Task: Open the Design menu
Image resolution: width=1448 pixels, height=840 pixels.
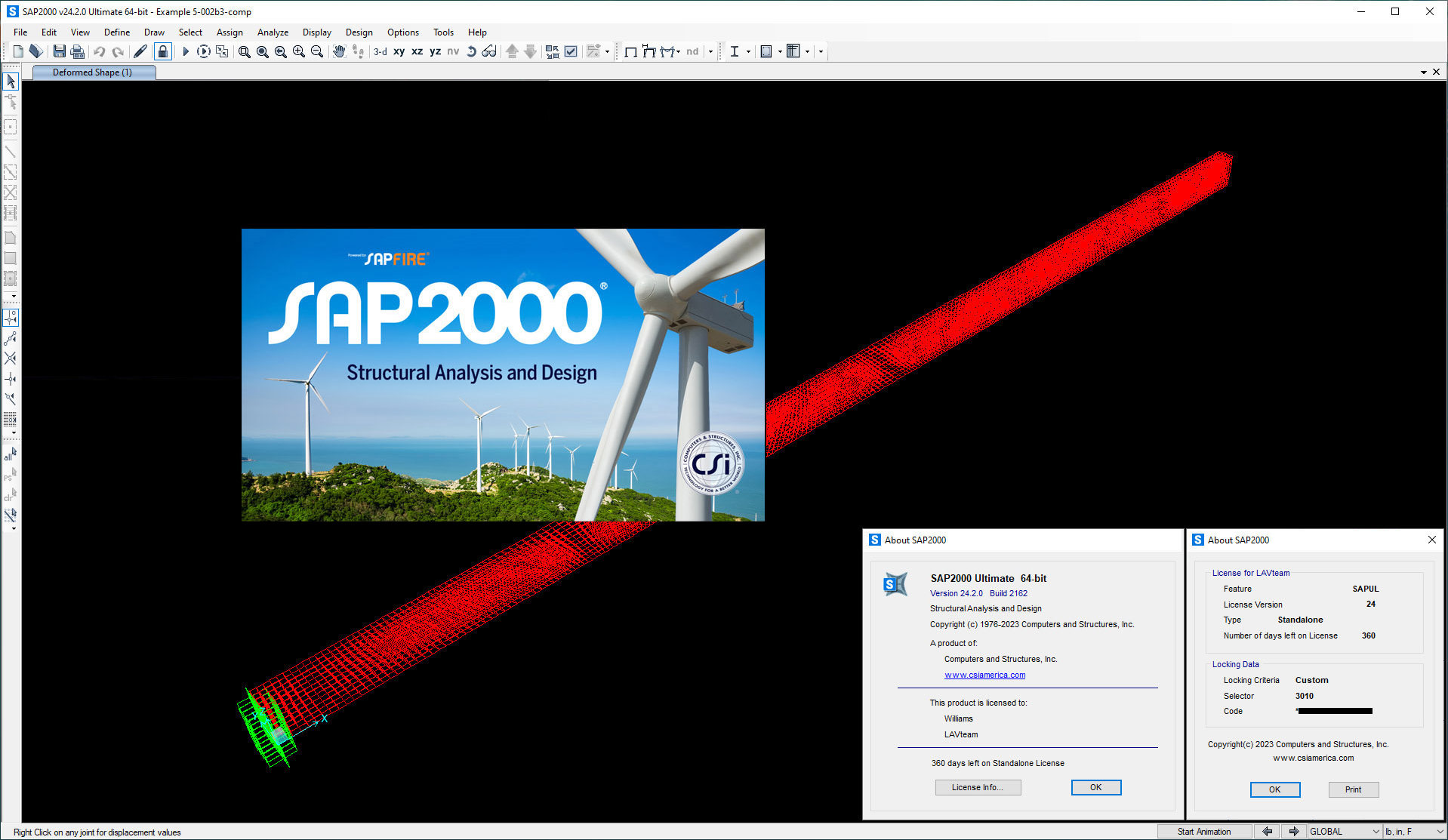Action: pyautogui.click(x=359, y=32)
